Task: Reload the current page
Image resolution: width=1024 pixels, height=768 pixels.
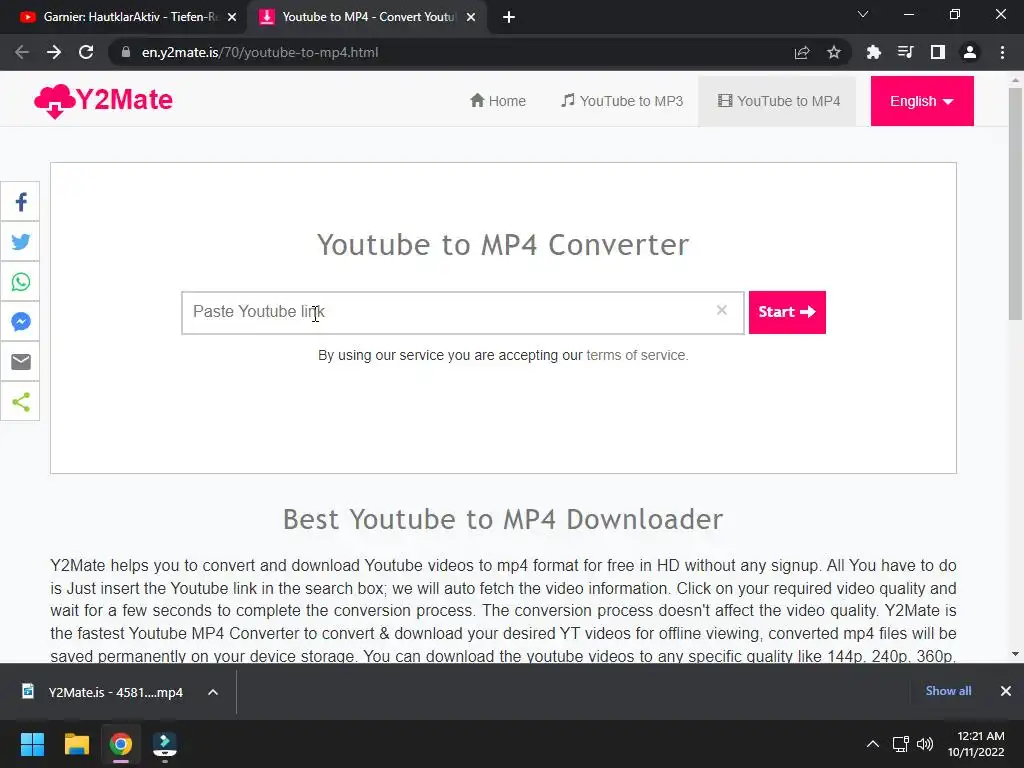Action: (x=86, y=52)
